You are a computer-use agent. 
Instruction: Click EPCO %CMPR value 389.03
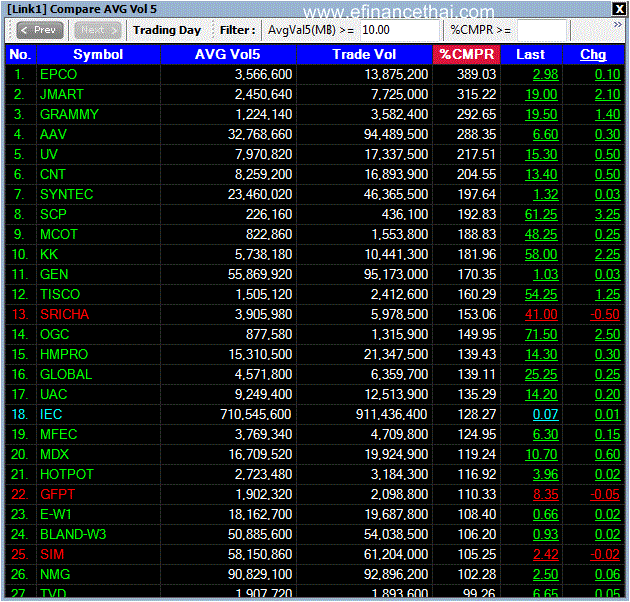(x=477, y=74)
